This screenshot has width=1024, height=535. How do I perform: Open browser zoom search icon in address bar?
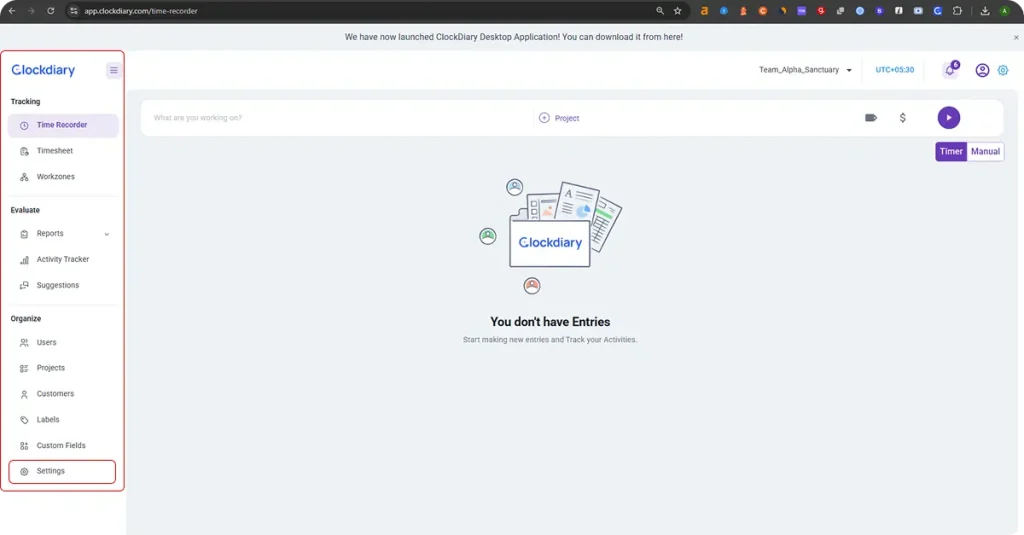[660, 10]
